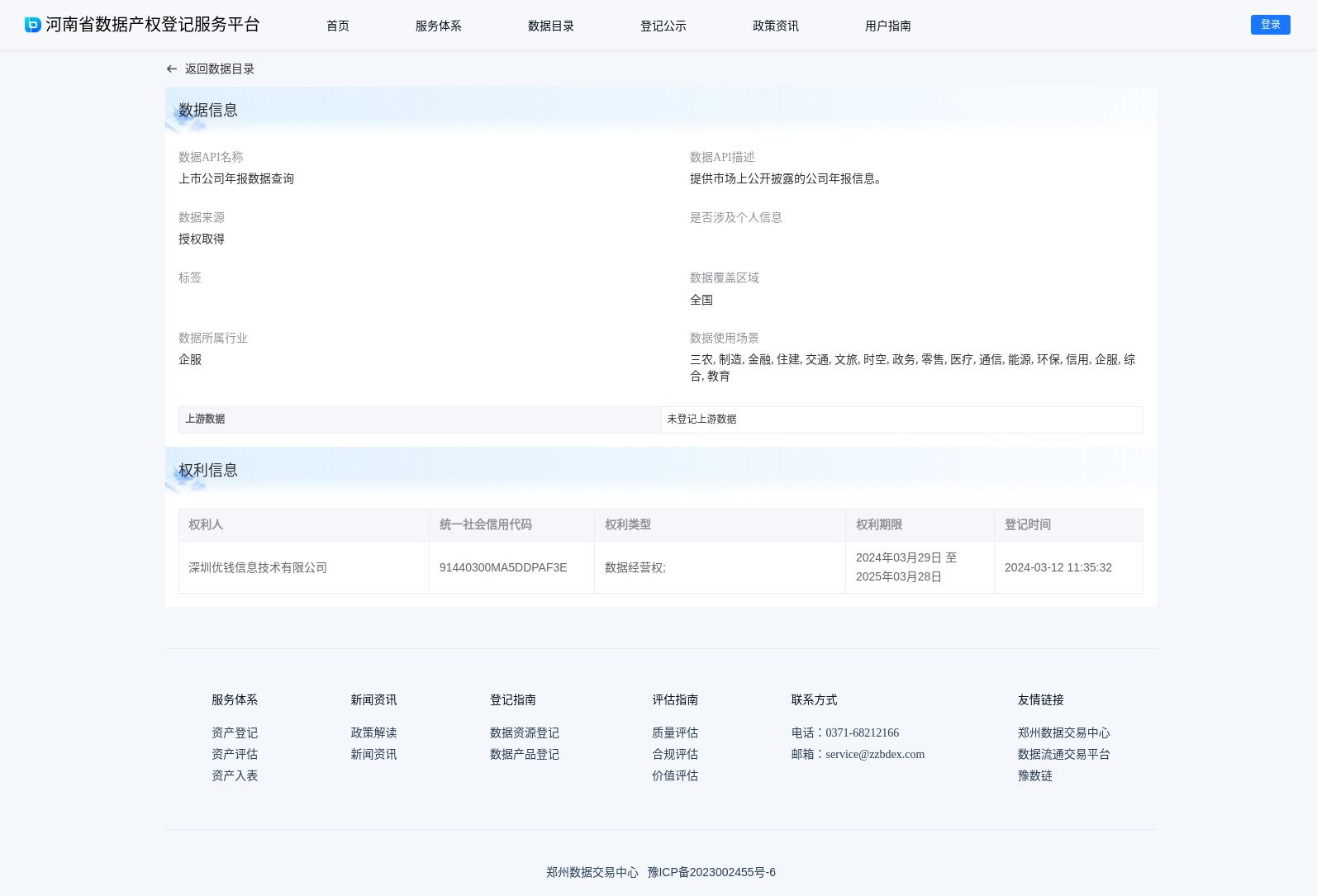Open the 首页 menu item
The image size is (1317, 896).
(338, 26)
